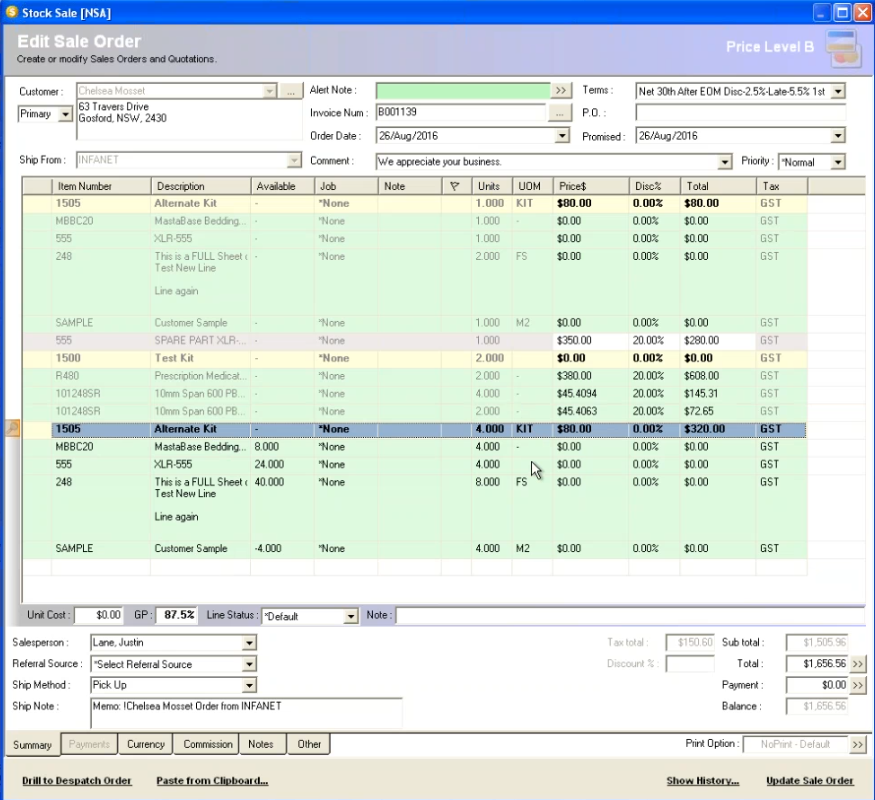Click the Stock Sale title bar icon
This screenshot has width=875, height=800.
coord(12,12)
